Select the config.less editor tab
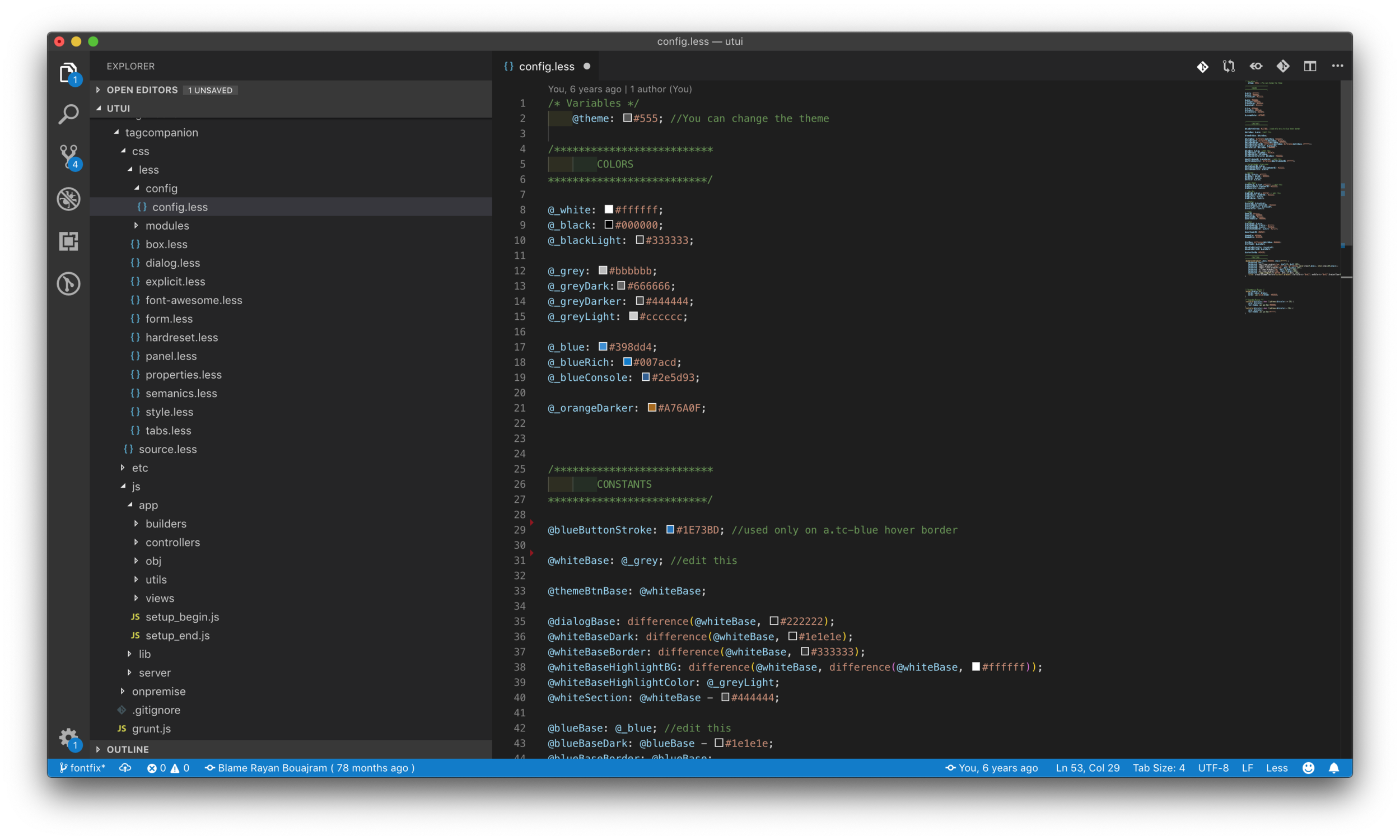Screen dimensions: 1400x840 coord(545,66)
